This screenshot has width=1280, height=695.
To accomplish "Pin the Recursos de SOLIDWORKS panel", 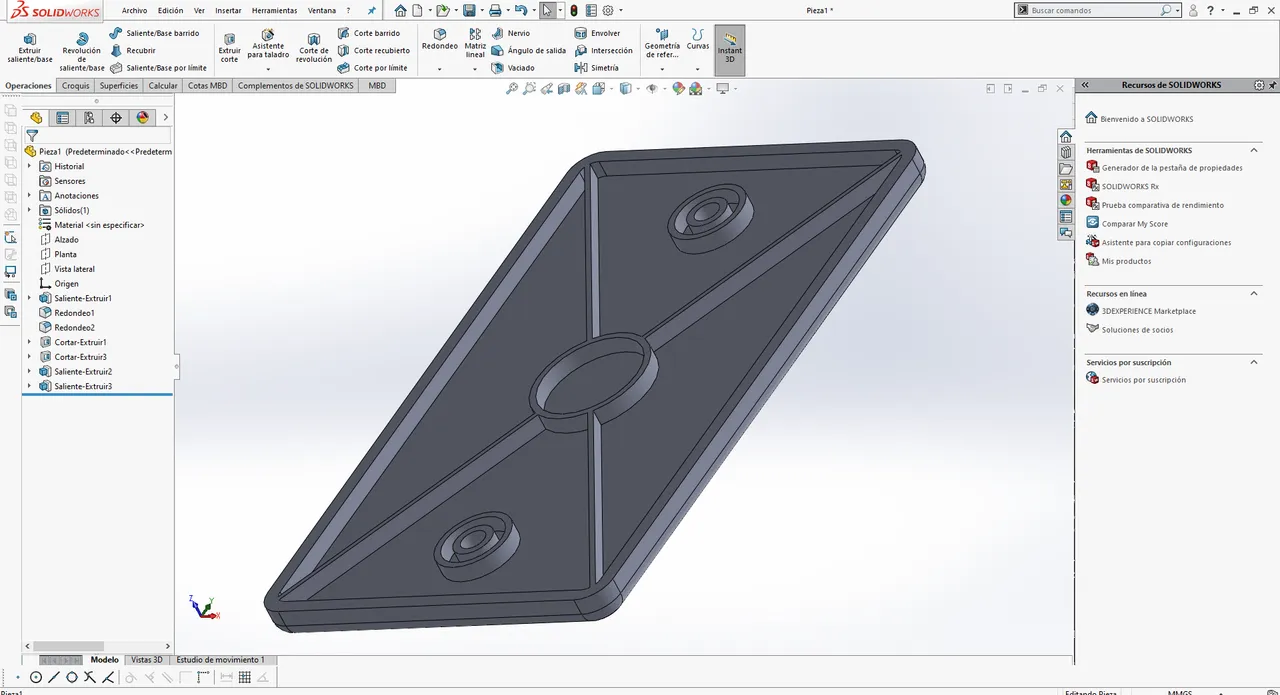I will 1273,85.
